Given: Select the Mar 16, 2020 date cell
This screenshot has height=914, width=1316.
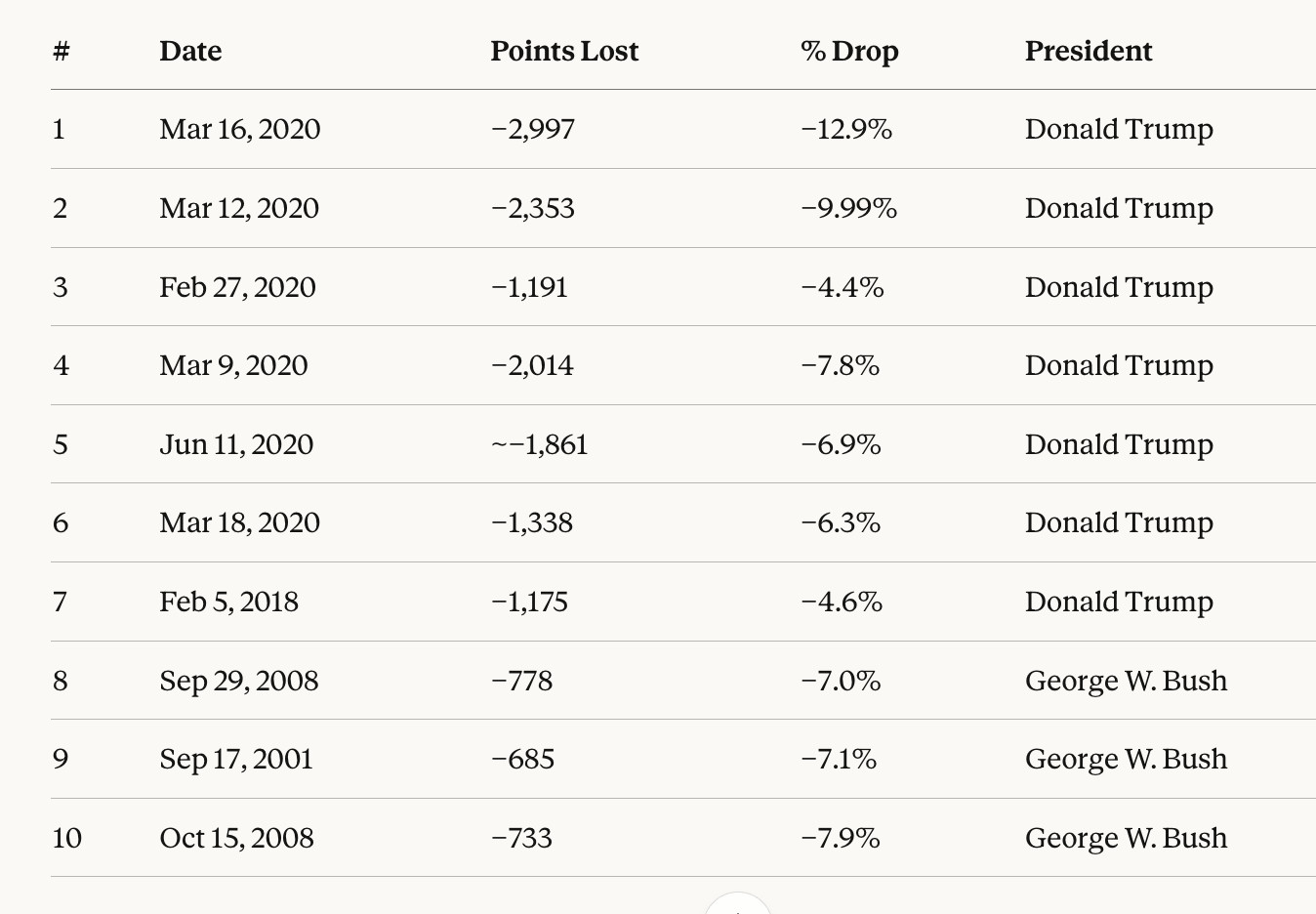Looking at the screenshot, I should (x=240, y=129).
